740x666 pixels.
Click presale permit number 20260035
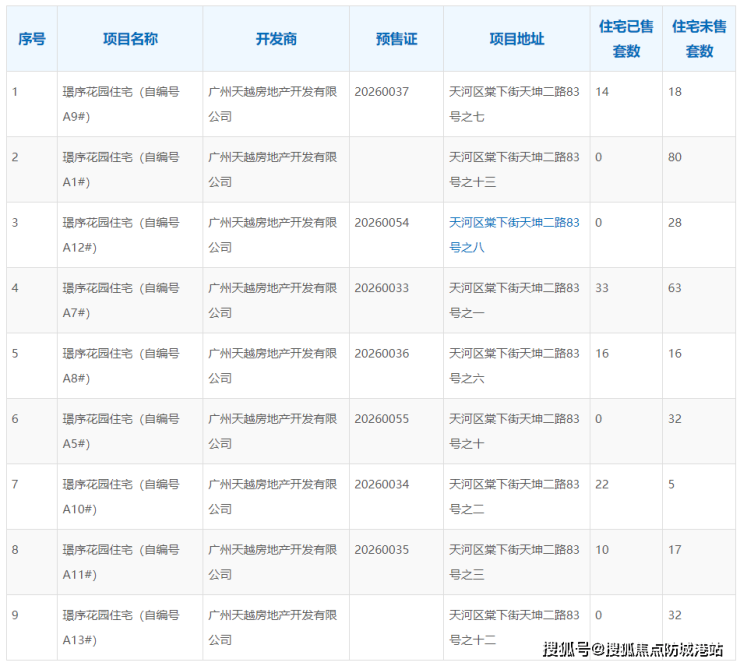[382, 550]
